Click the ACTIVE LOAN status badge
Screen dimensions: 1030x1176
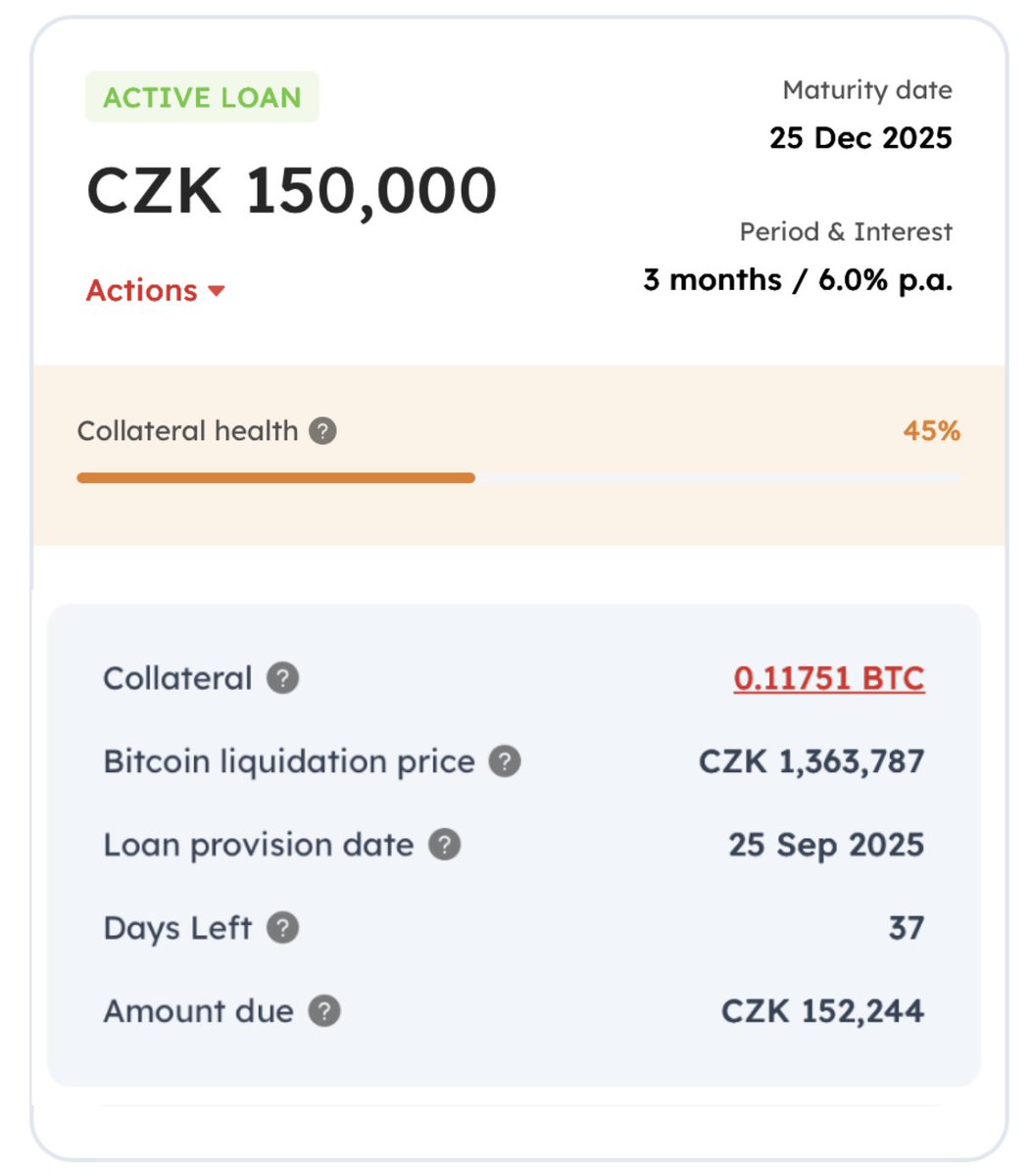point(202,97)
